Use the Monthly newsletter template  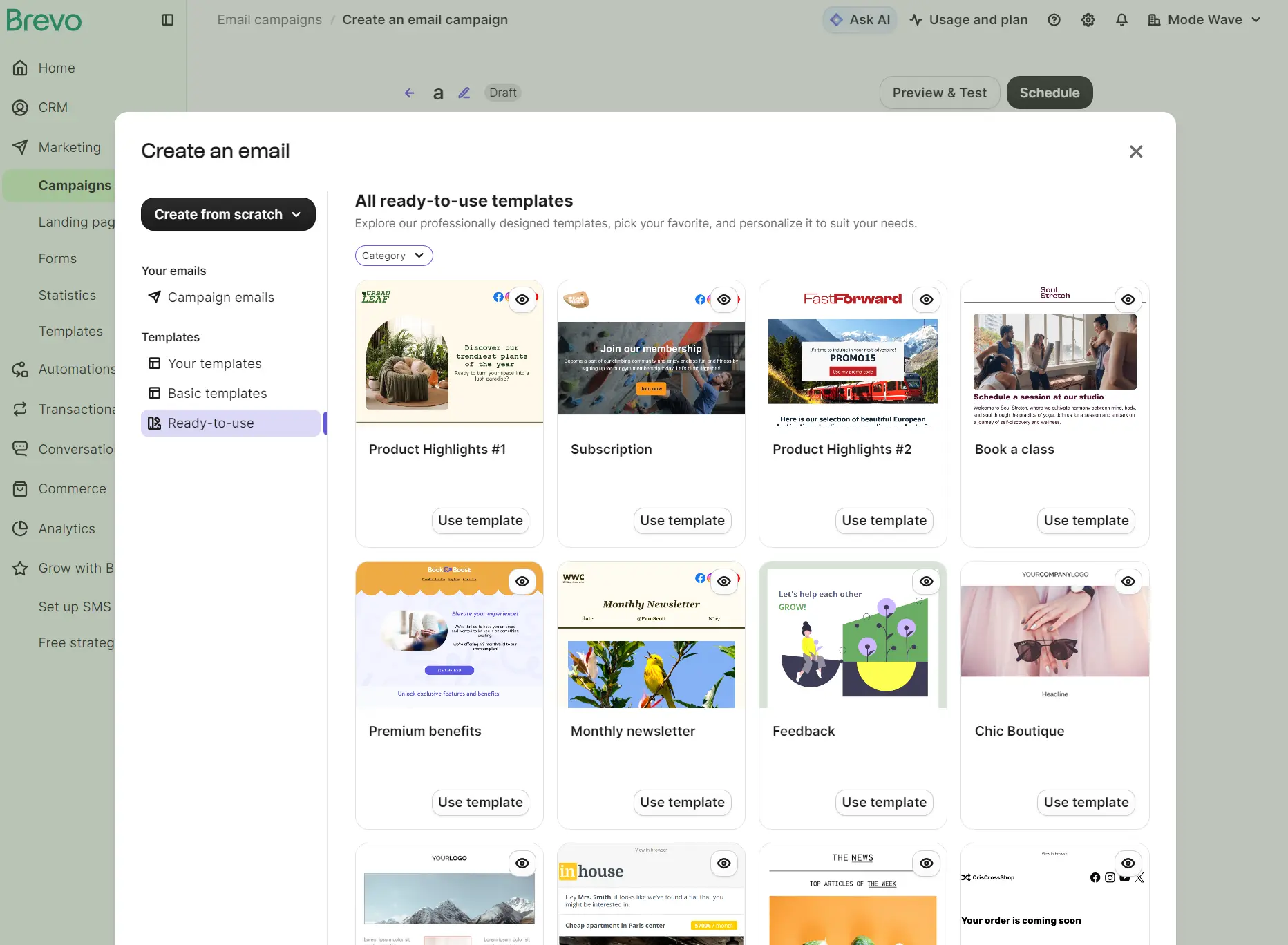coord(682,803)
